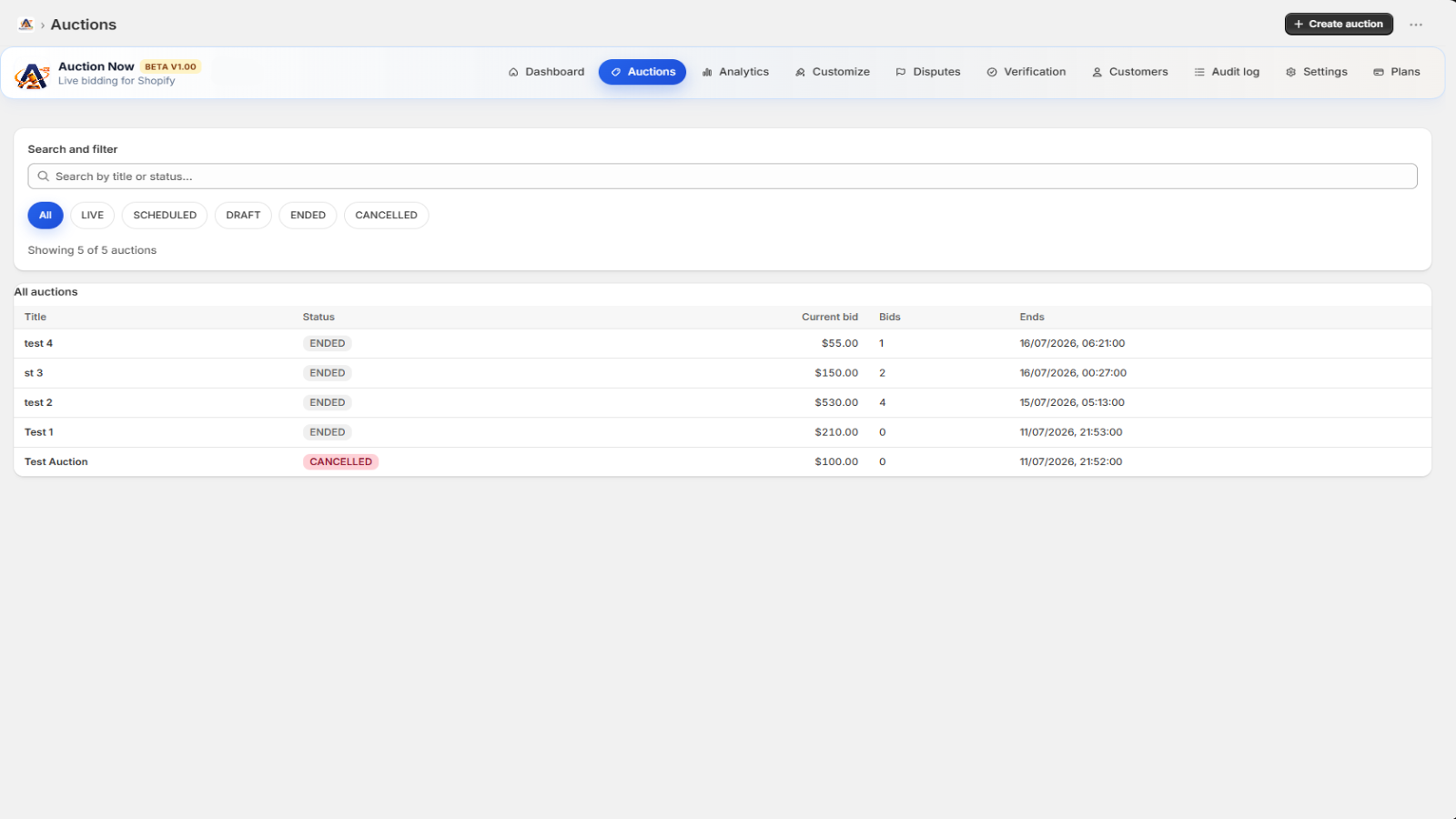Open the Test Auction row

(x=723, y=462)
